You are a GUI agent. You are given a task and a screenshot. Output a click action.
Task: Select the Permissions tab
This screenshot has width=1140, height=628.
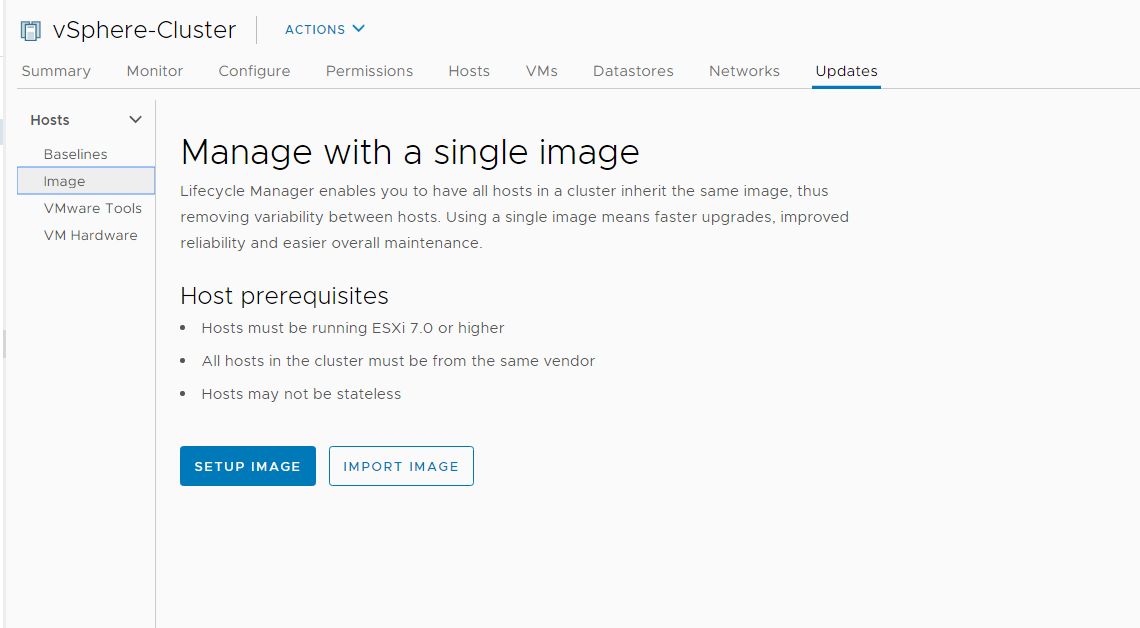coord(369,71)
